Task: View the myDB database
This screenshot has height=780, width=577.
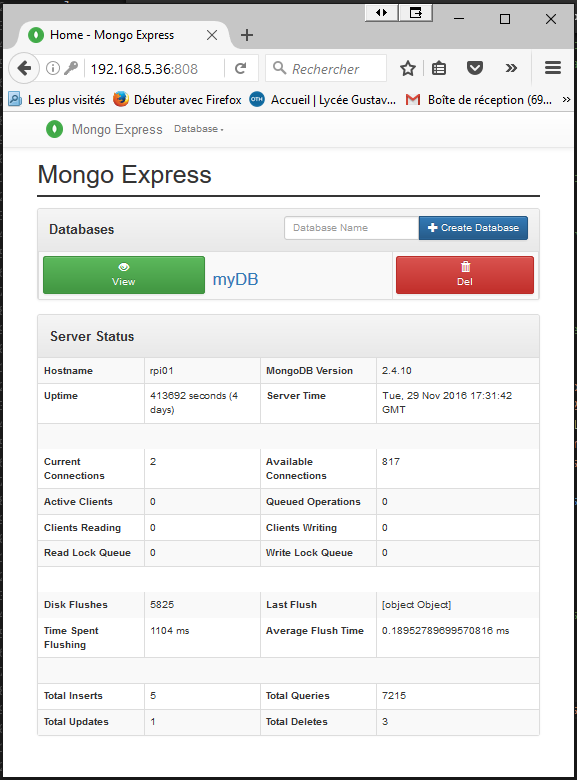Action: (124, 275)
